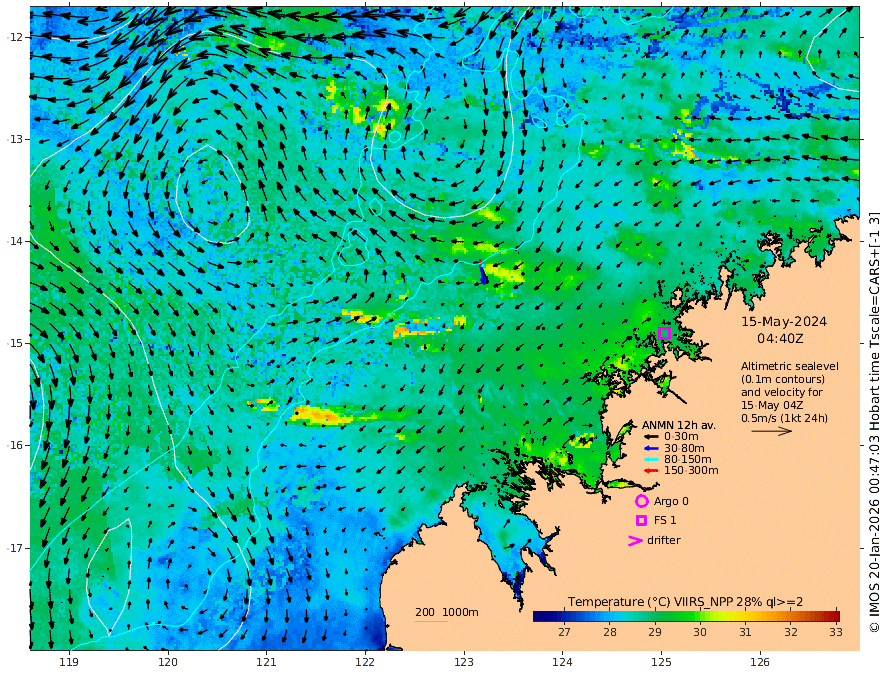Image resolution: width=880 pixels, height=680 pixels.
Task: Click the '80-150m' legend label
Action: point(688,460)
